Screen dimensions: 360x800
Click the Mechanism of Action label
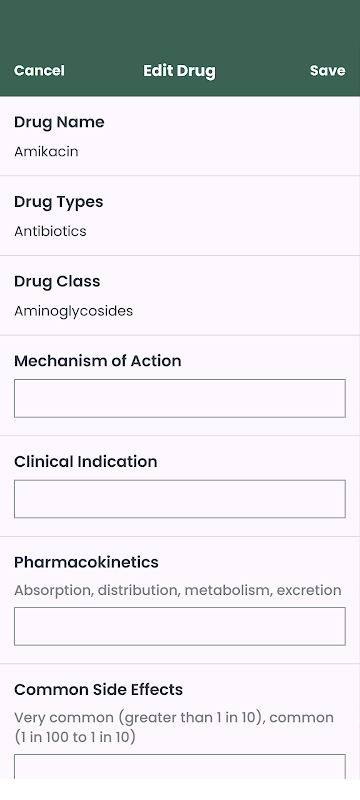tap(98, 361)
